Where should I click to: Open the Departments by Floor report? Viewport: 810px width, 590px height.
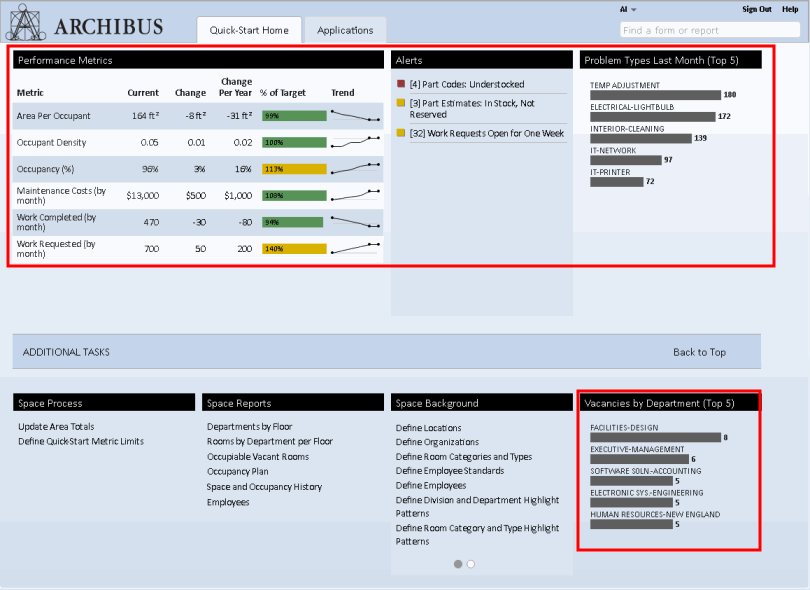pos(249,426)
